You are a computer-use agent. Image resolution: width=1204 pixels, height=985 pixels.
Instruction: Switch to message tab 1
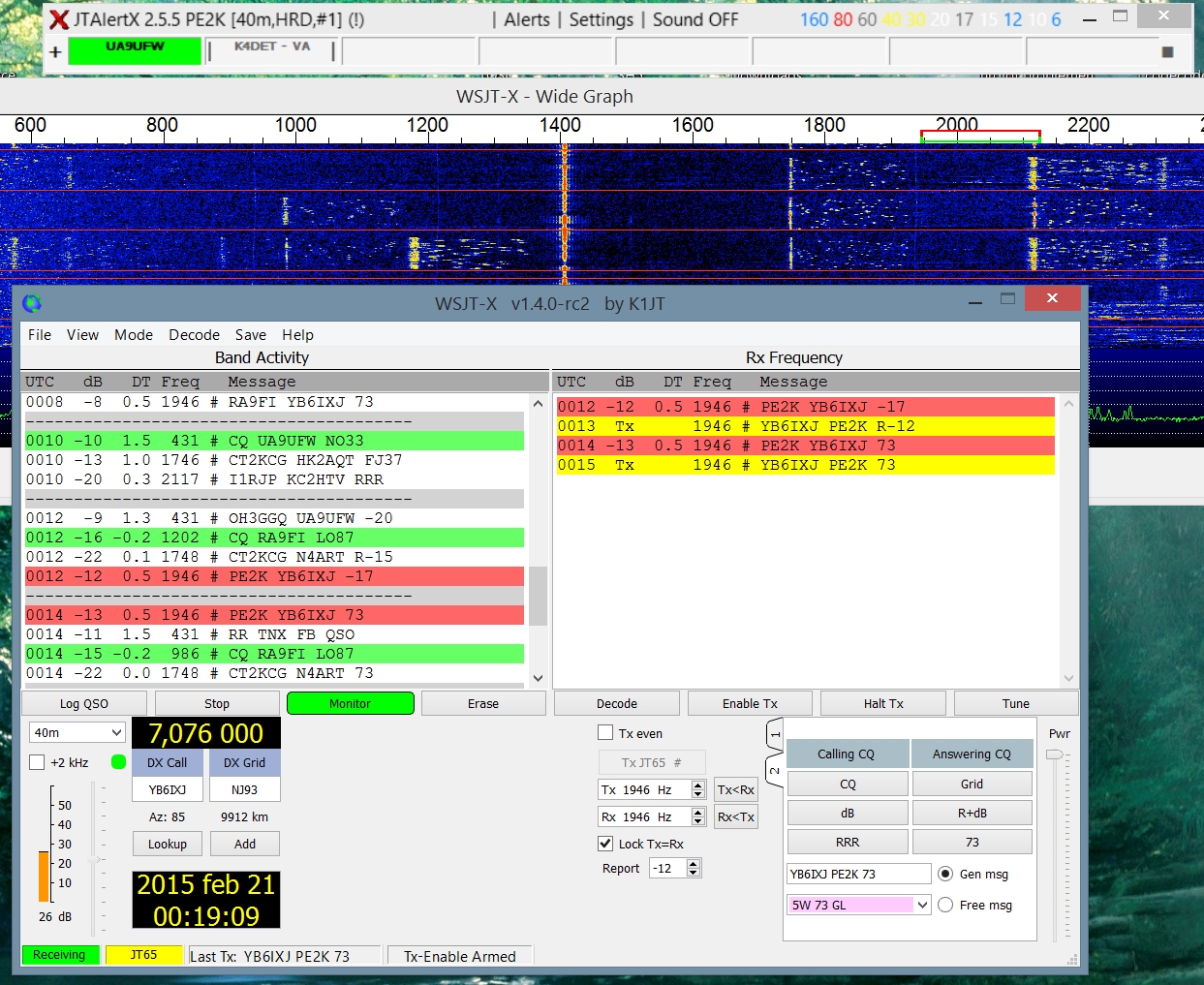point(775,735)
